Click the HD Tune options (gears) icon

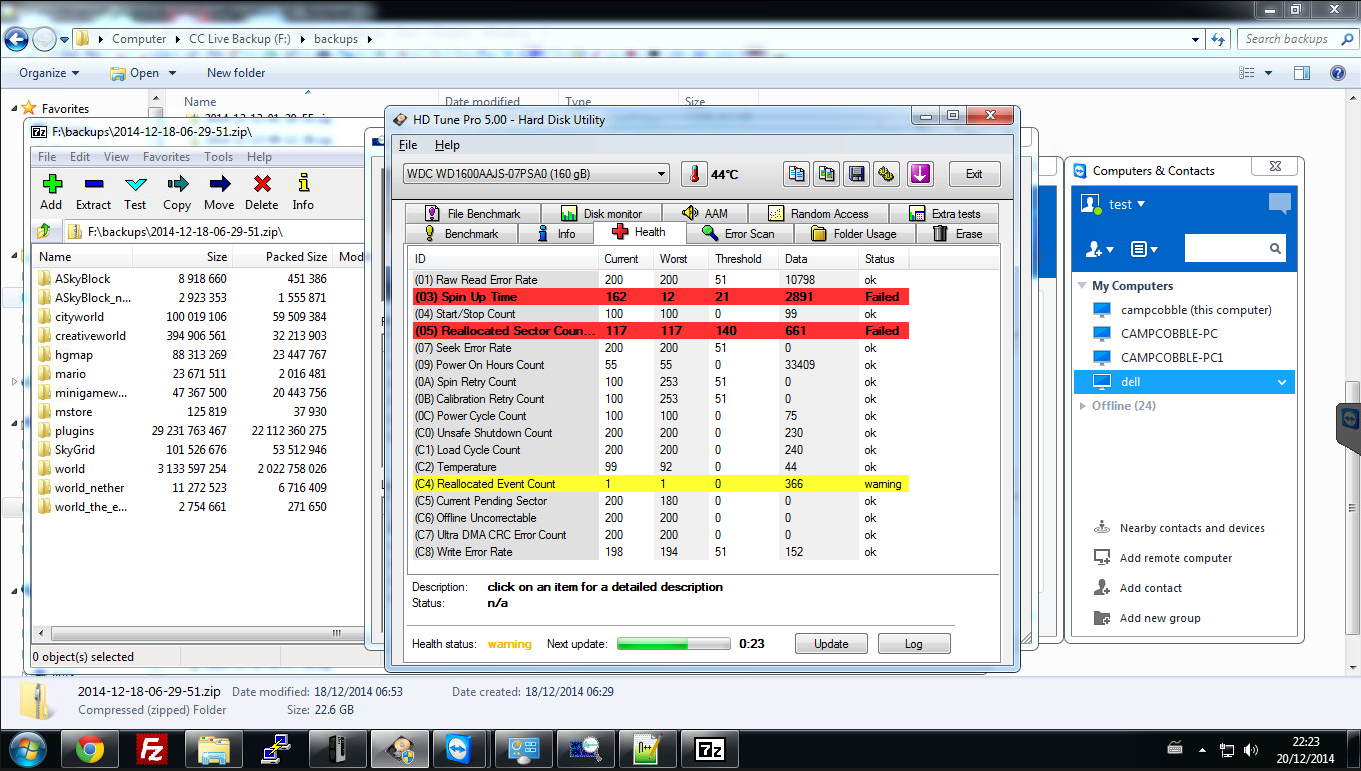point(886,174)
